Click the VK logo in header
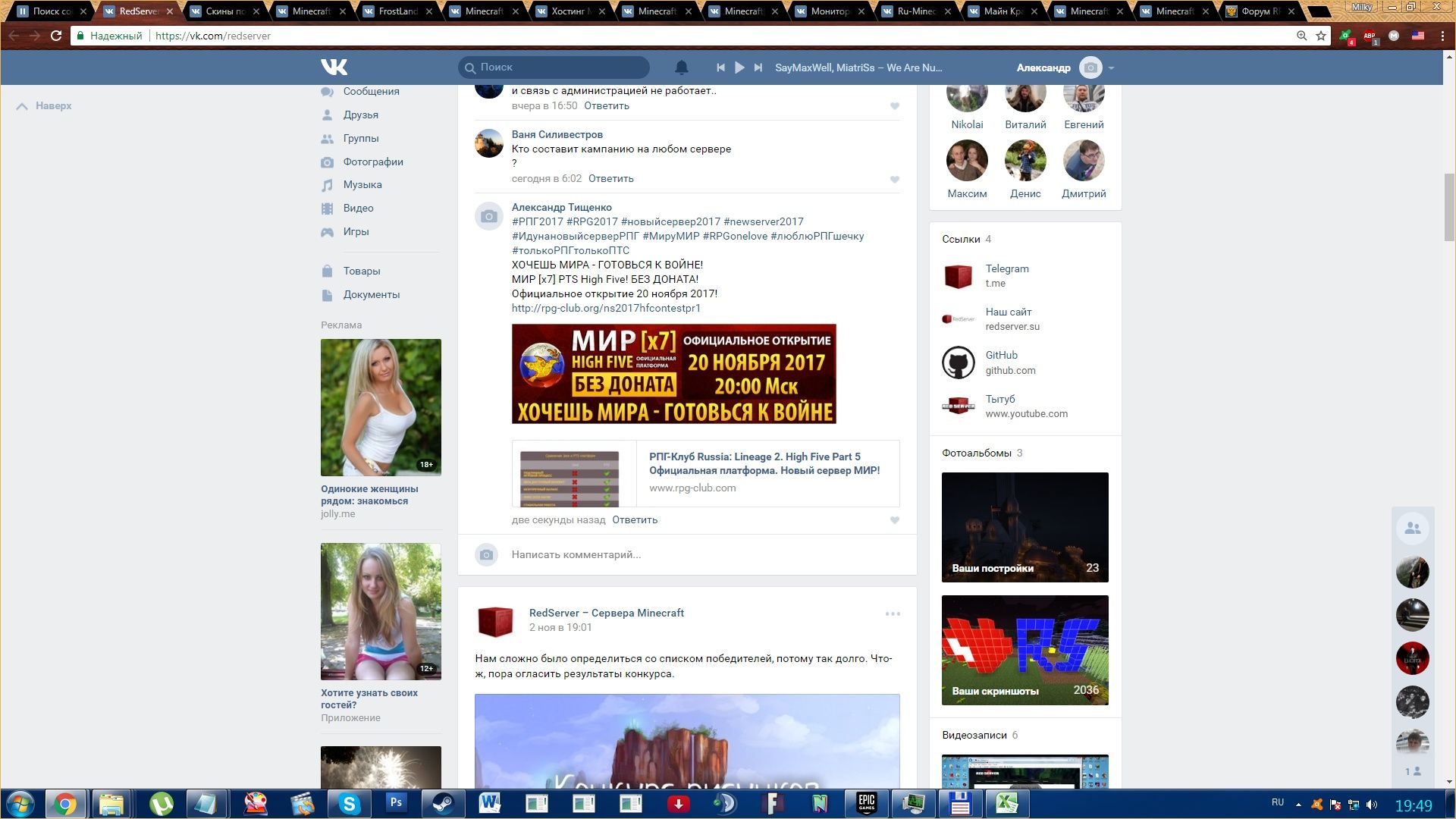 pos(334,67)
